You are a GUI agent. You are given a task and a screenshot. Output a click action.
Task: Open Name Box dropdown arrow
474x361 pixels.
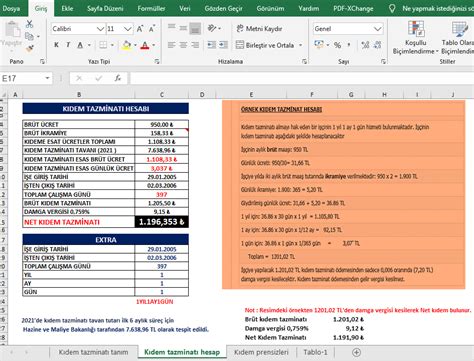[47, 78]
